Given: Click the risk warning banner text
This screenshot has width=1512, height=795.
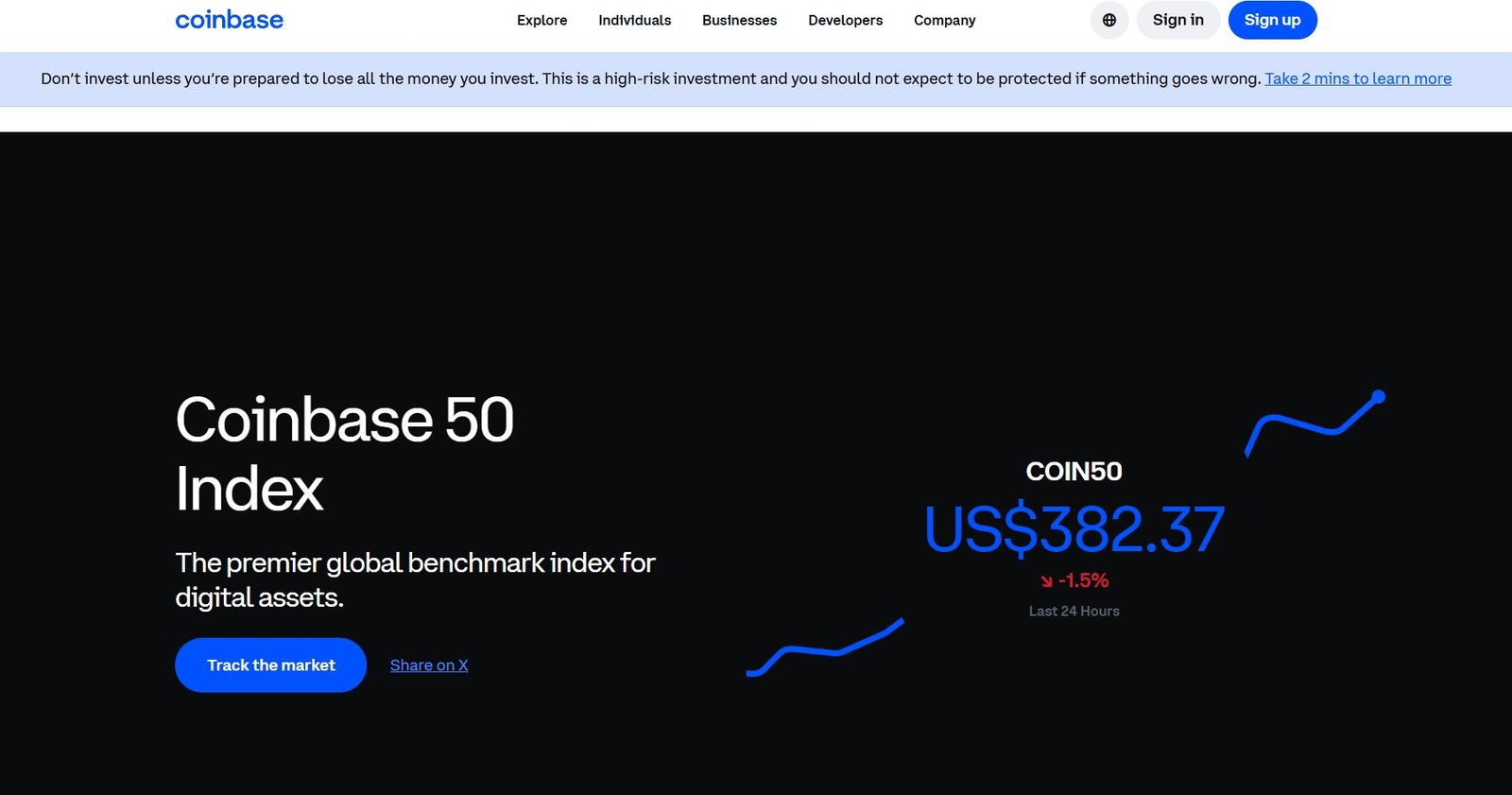Looking at the screenshot, I should coord(651,78).
